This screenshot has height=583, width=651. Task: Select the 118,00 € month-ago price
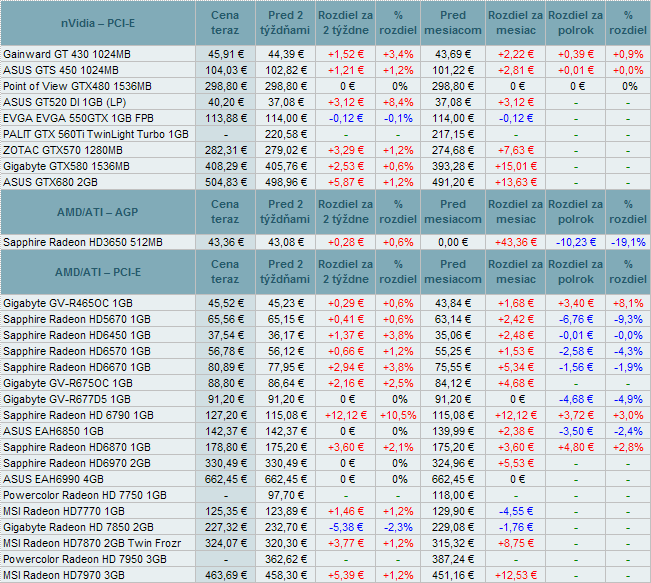(453, 495)
